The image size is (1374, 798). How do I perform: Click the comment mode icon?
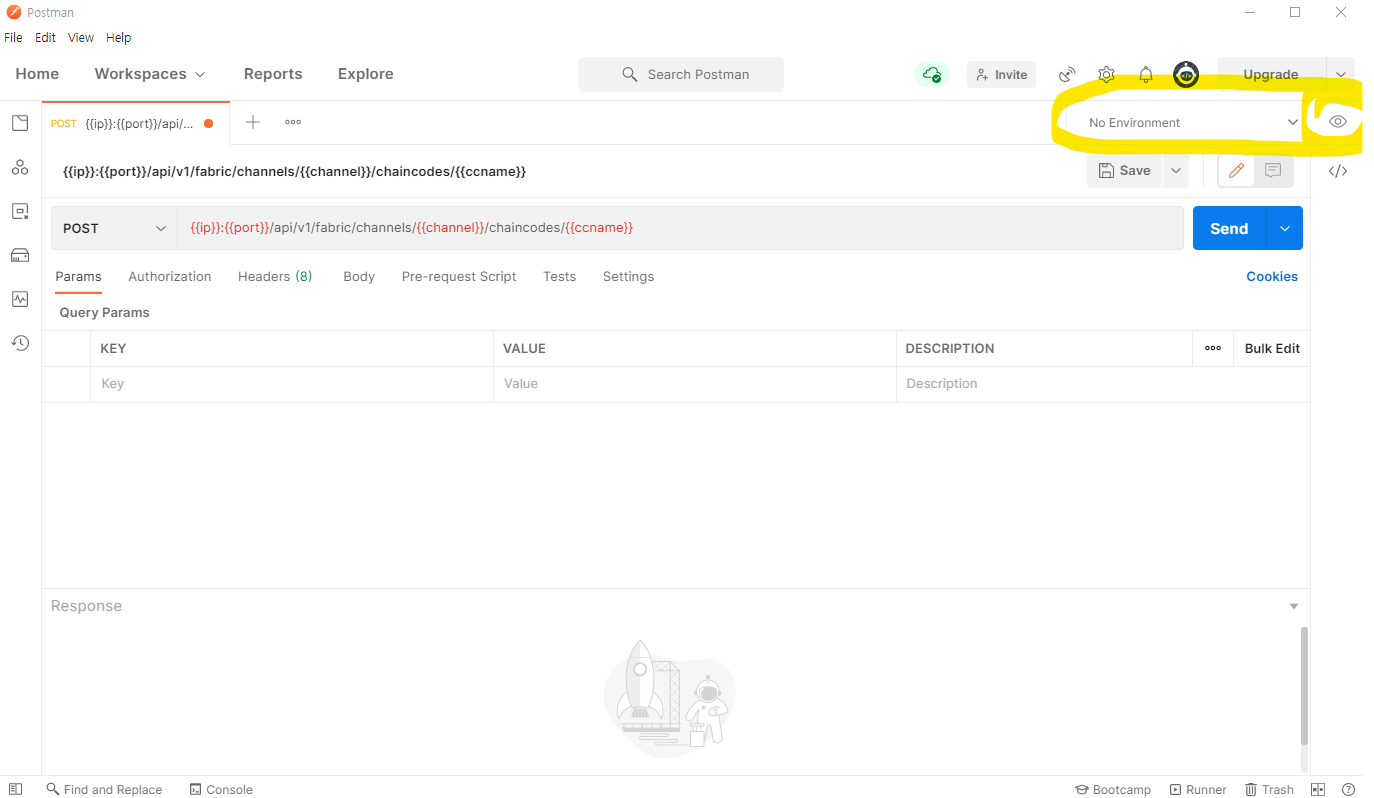(1273, 171)
